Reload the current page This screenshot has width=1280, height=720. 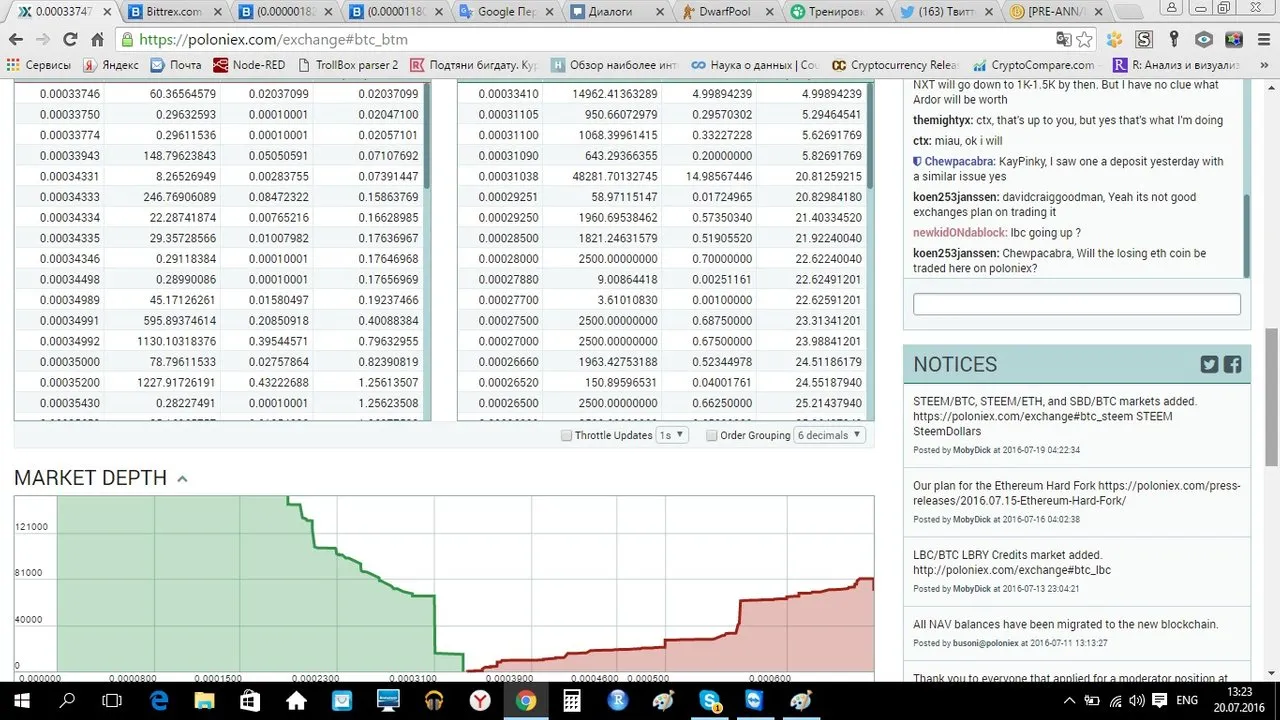70,40
